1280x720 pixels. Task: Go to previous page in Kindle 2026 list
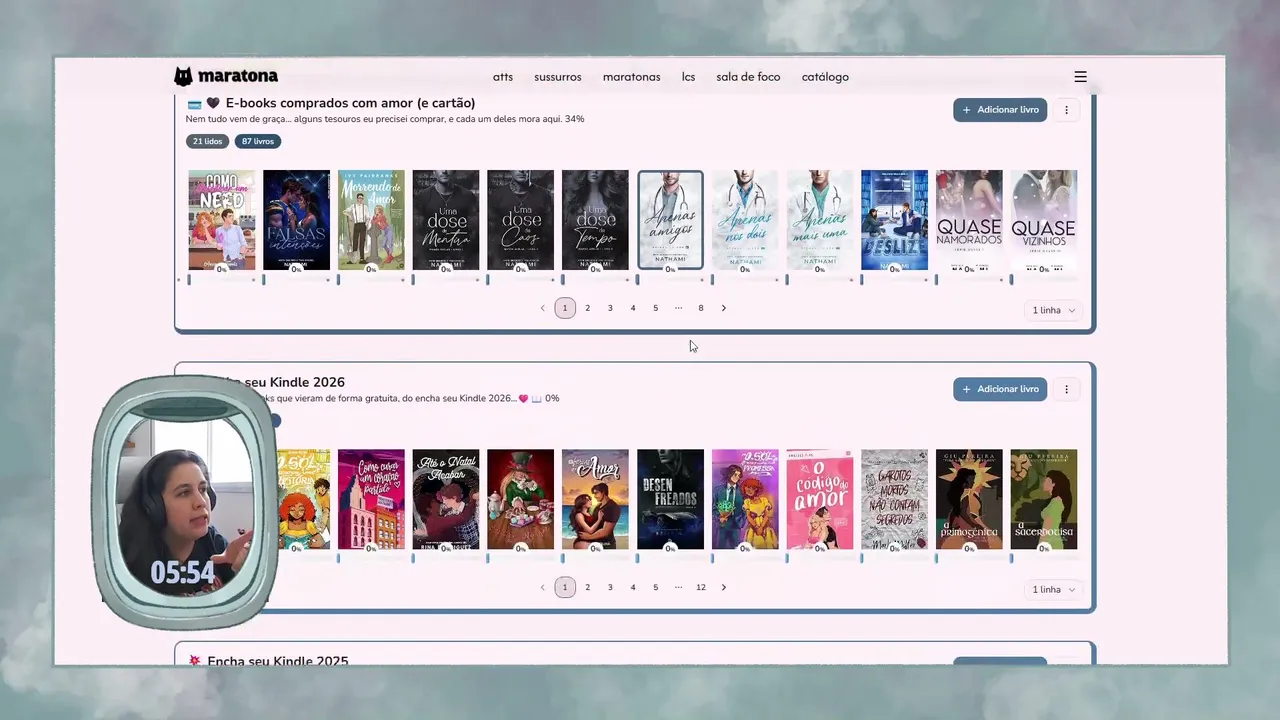(542, 587)
